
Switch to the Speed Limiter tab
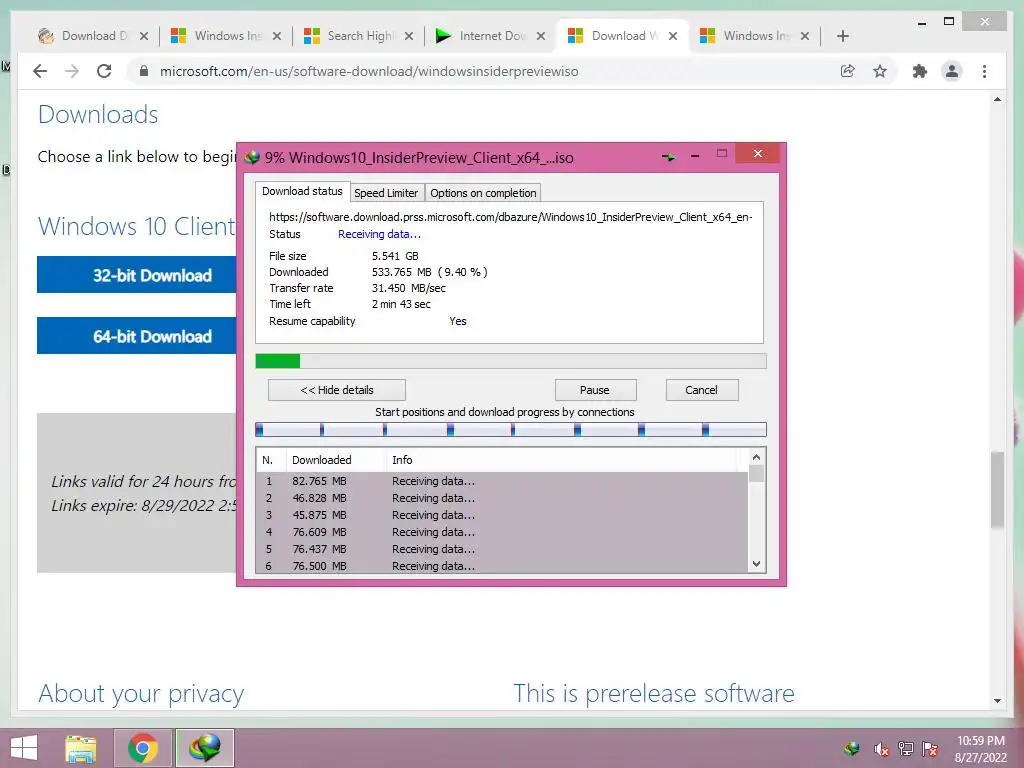coord(386,193)
